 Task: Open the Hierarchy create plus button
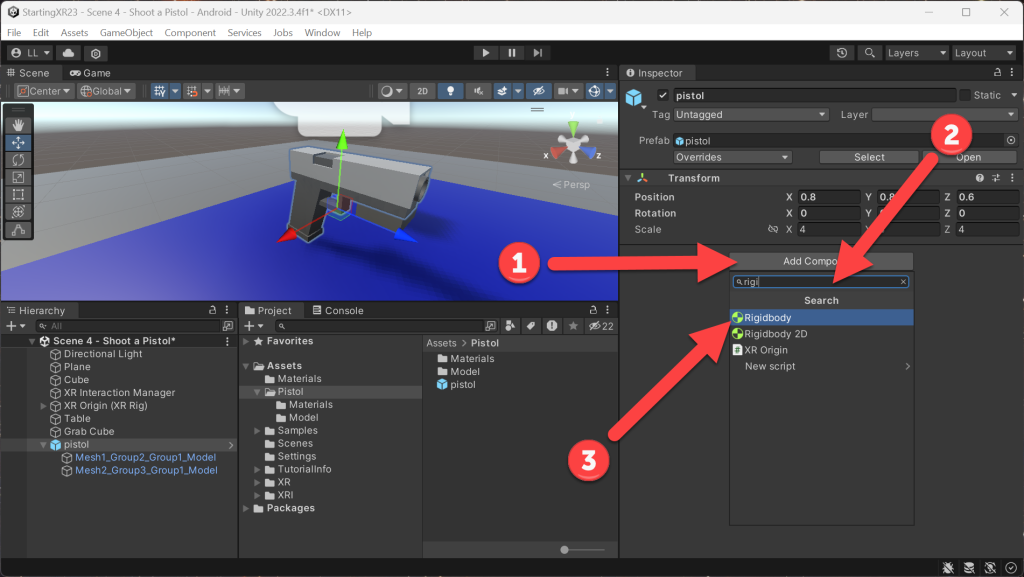pos(14,326)
